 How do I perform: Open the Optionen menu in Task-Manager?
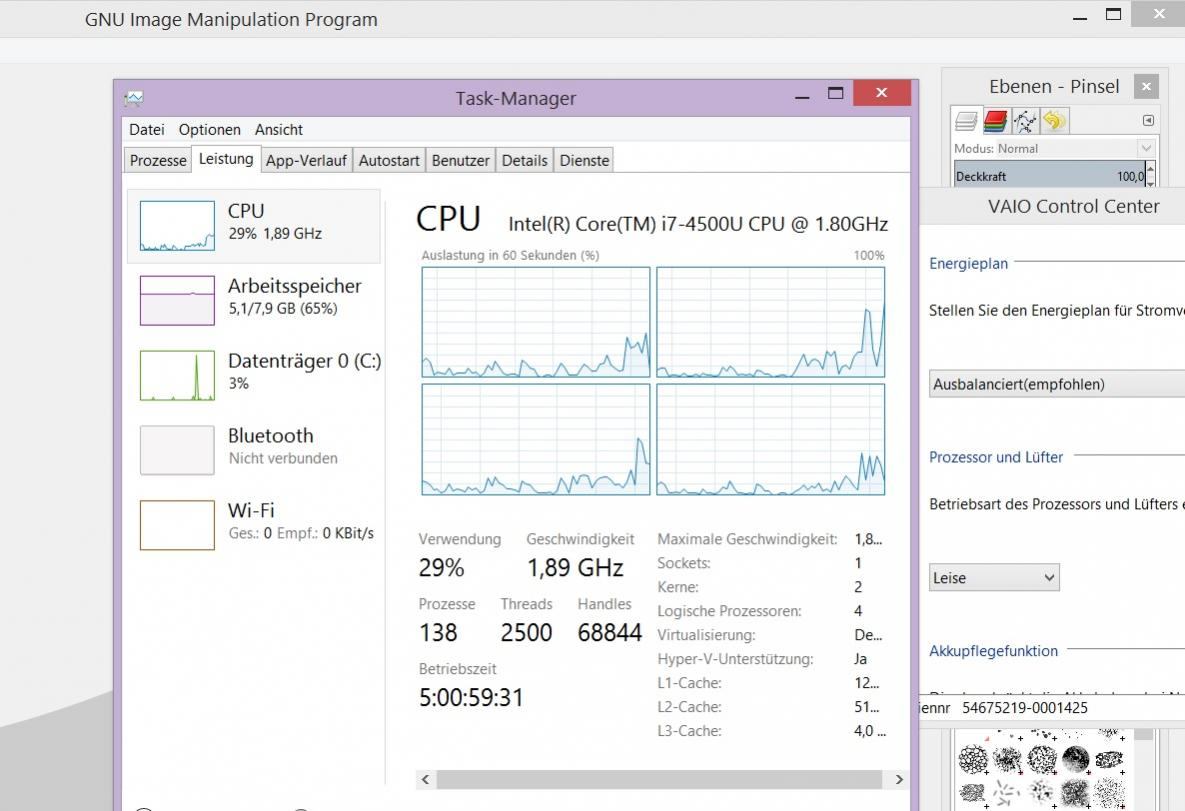(209, 129)
